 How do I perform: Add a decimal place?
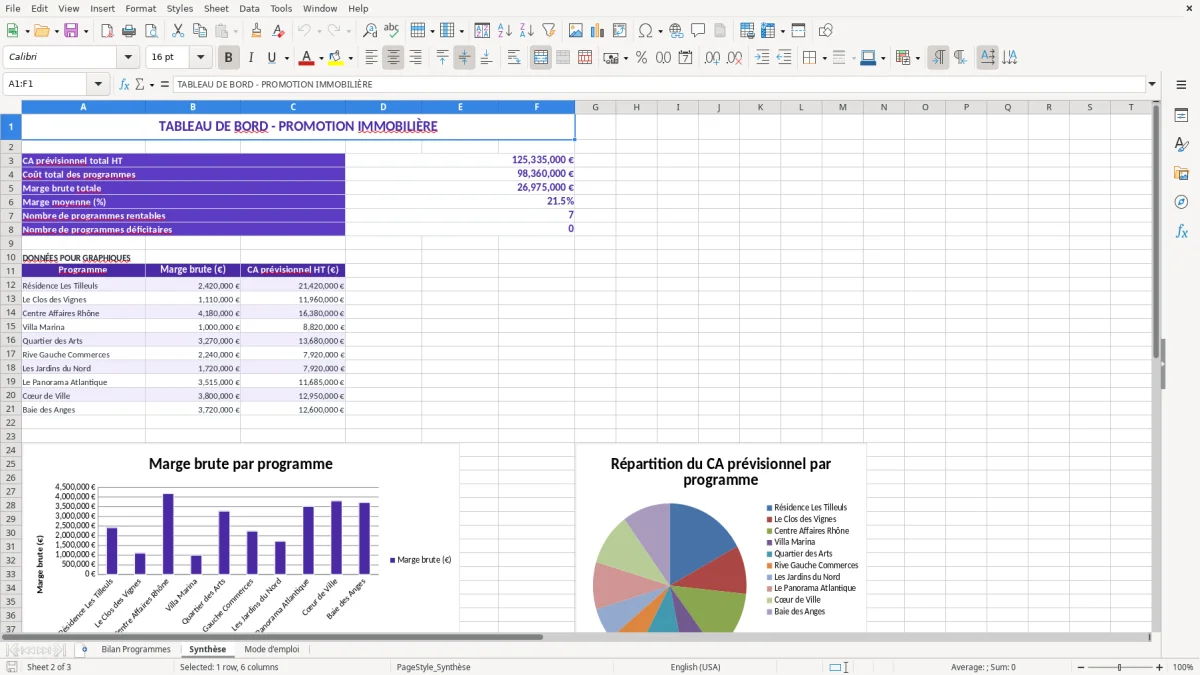712,58
